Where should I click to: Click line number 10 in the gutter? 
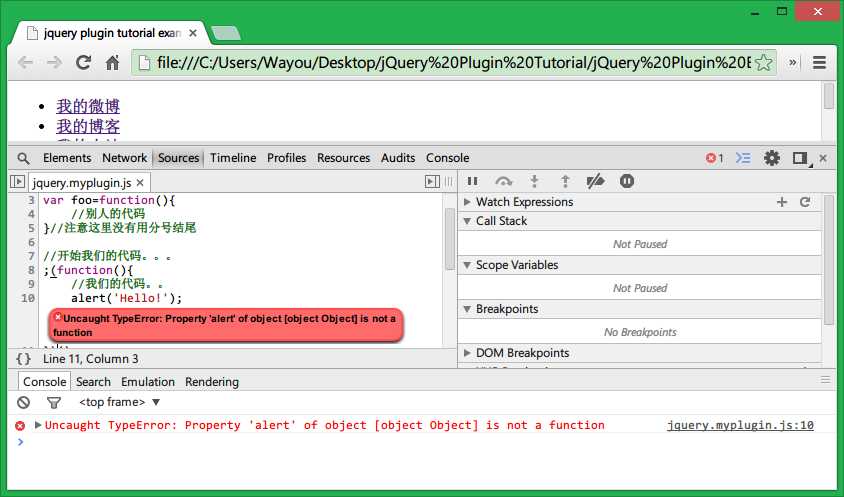(x=28, y=298)
